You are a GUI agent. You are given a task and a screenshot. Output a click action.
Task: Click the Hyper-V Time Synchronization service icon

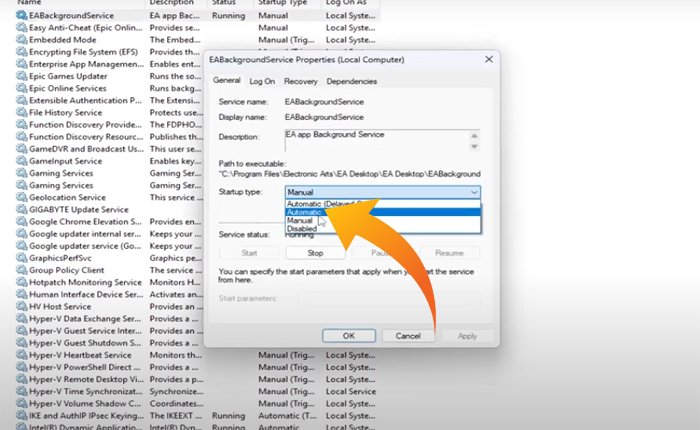(21, 391)
